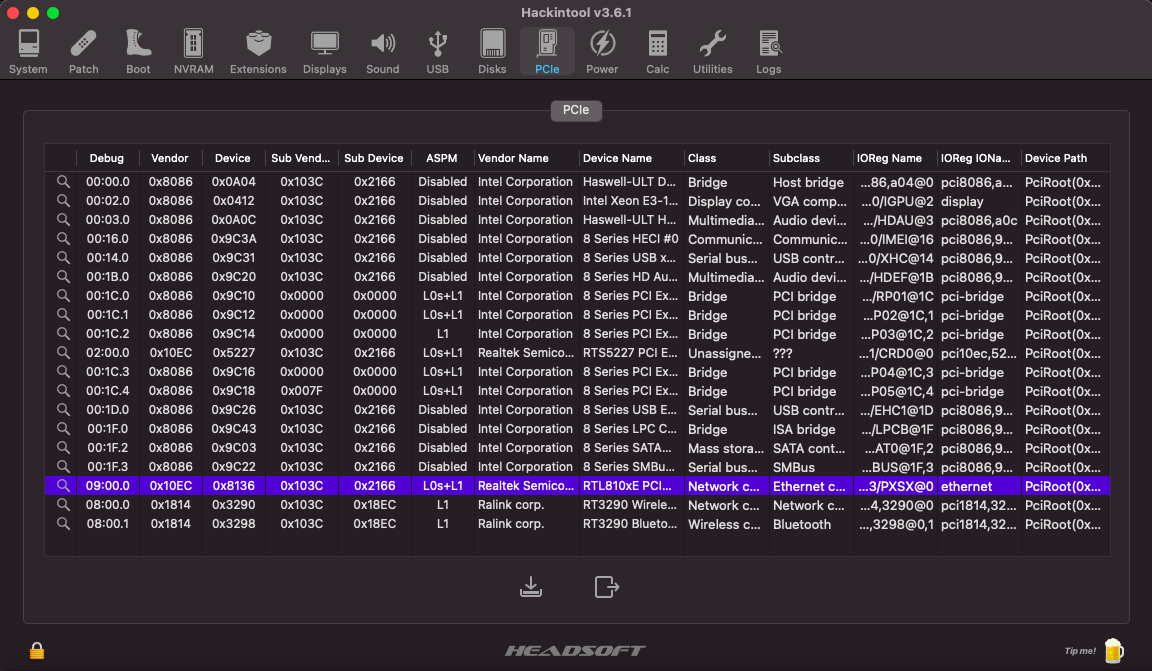Open the Utilities section
Screen dimensions: 1152x671
[x=712, y=52]
